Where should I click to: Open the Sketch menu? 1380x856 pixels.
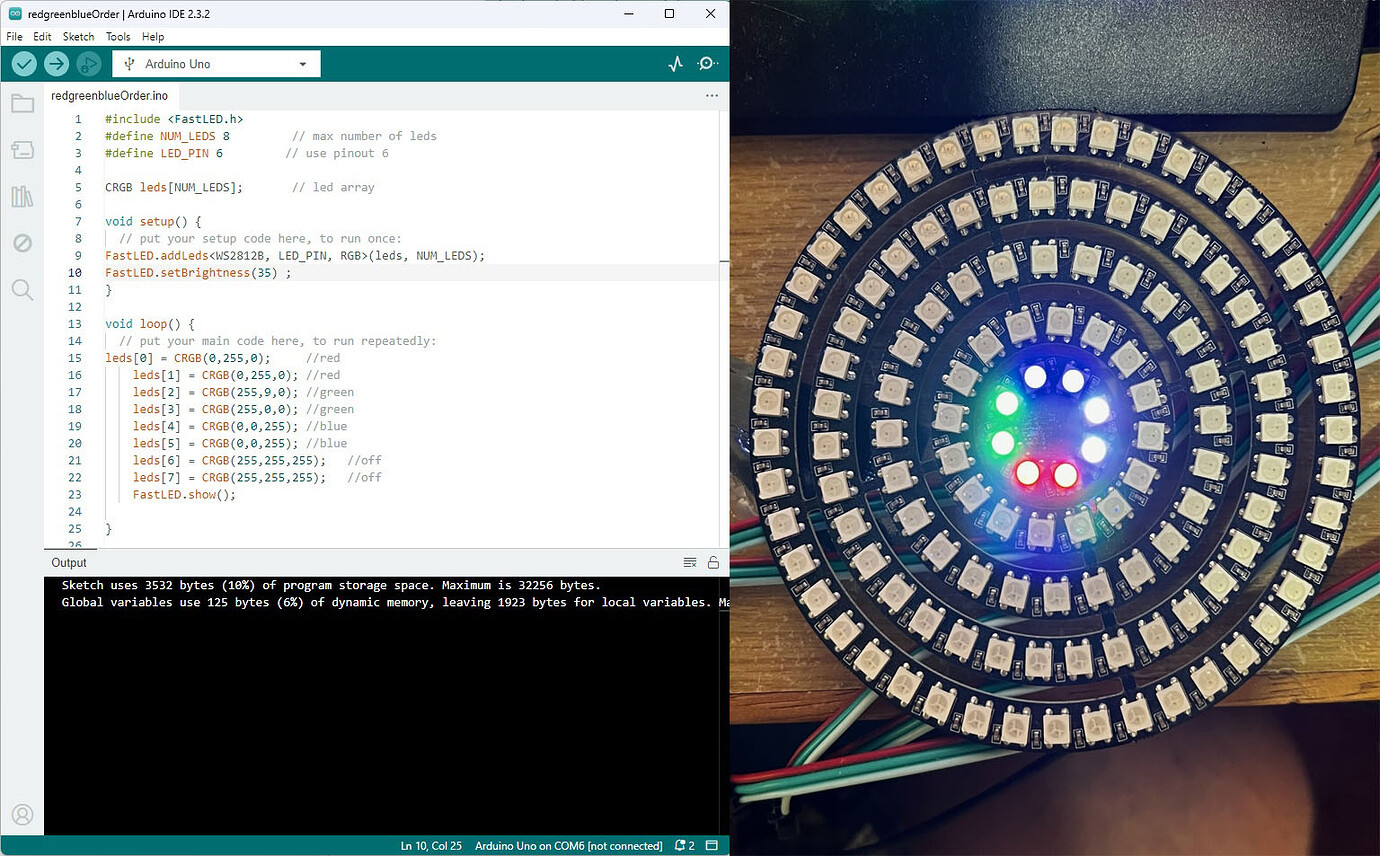pyautogui.click(x=78, y=36)
